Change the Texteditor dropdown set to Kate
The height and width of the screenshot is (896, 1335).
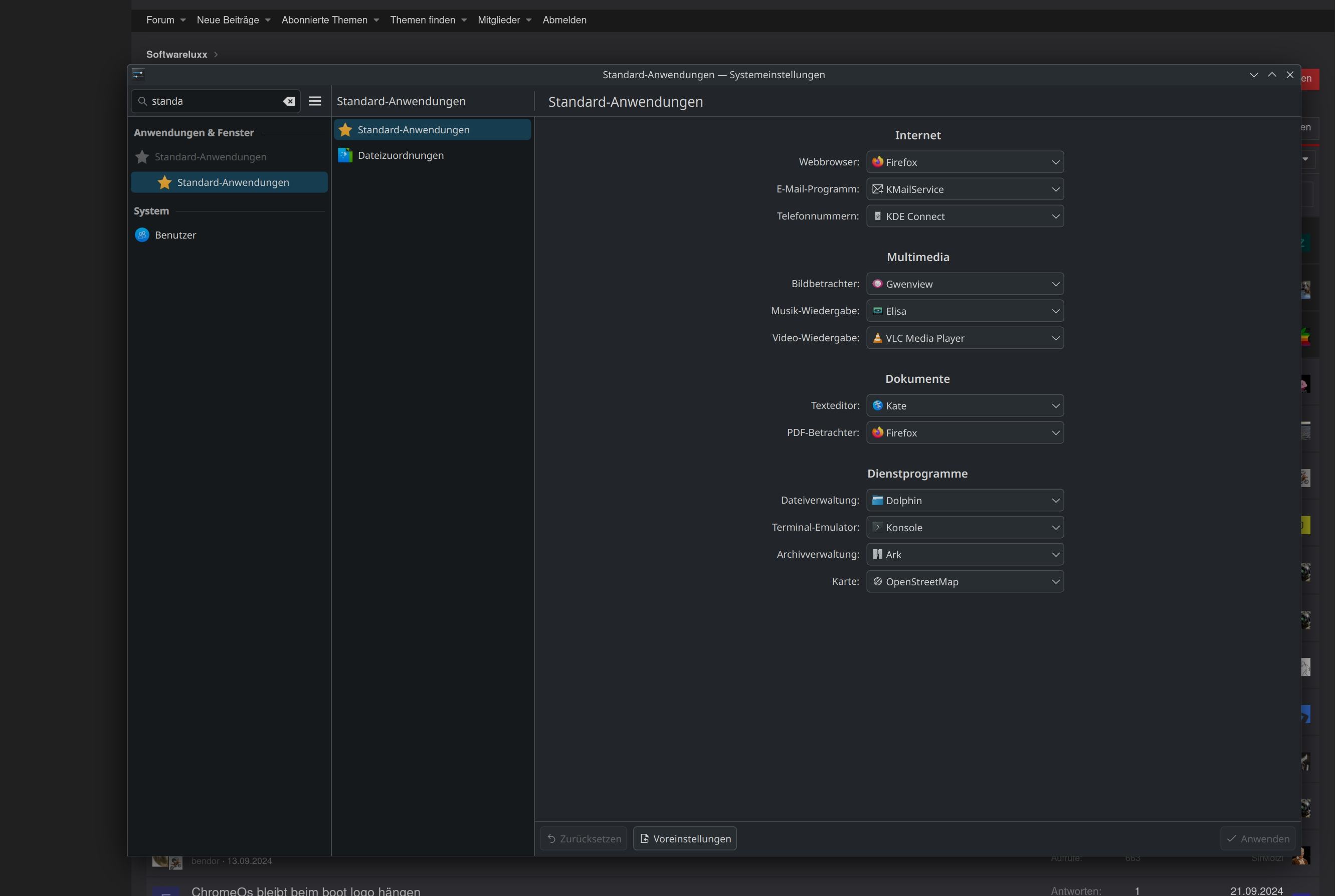965,406
